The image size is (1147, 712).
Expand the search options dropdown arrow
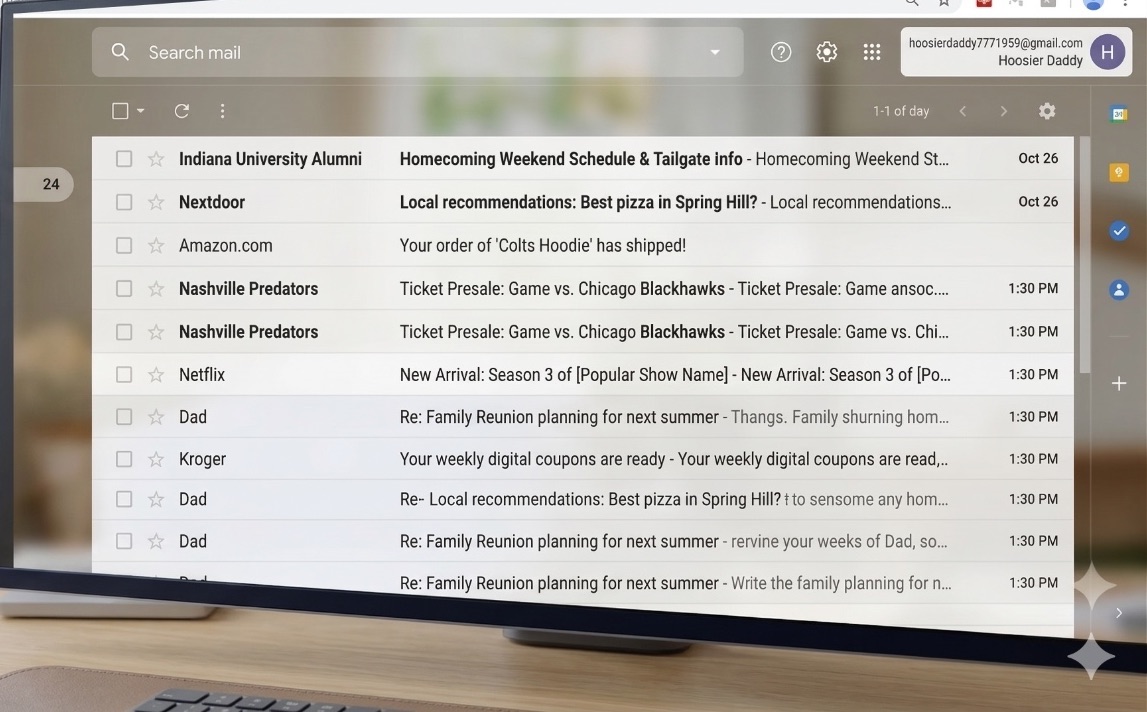coord(715,52)
